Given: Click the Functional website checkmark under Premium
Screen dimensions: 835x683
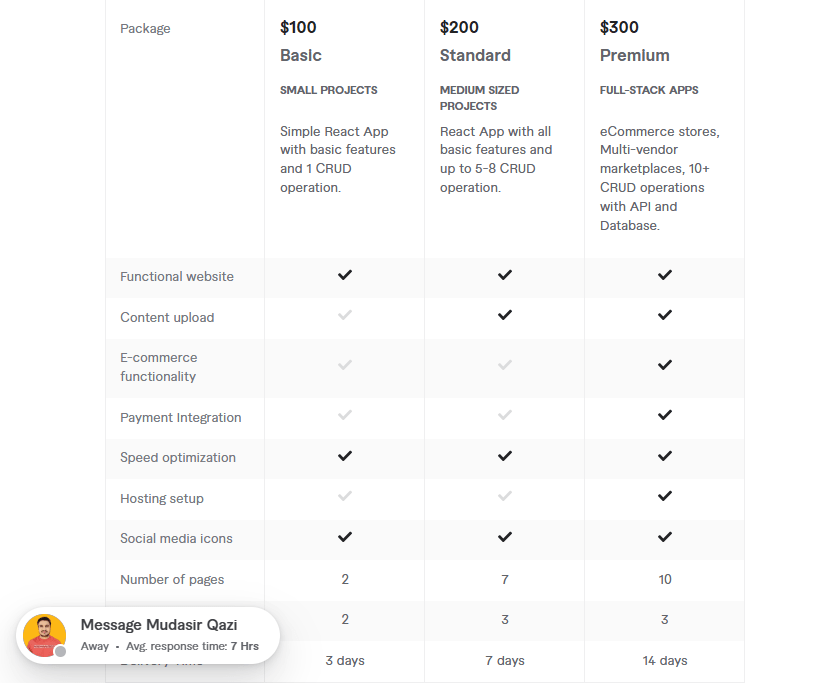Looking at the screenshot, I should coord(664,275).
